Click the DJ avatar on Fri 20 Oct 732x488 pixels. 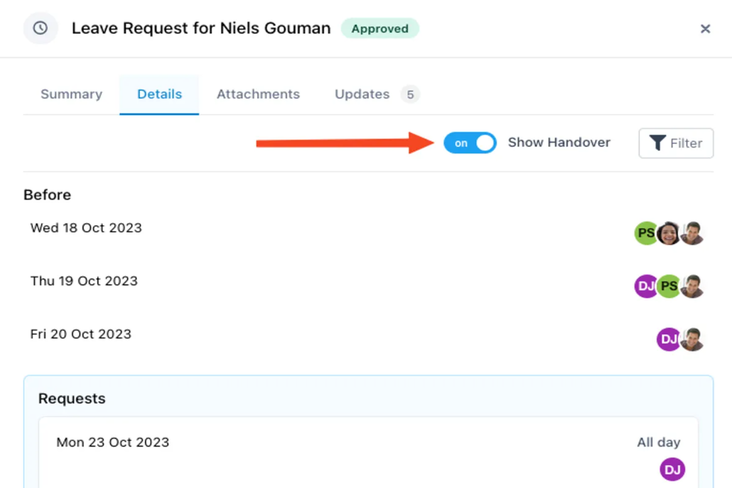point(668,340)
